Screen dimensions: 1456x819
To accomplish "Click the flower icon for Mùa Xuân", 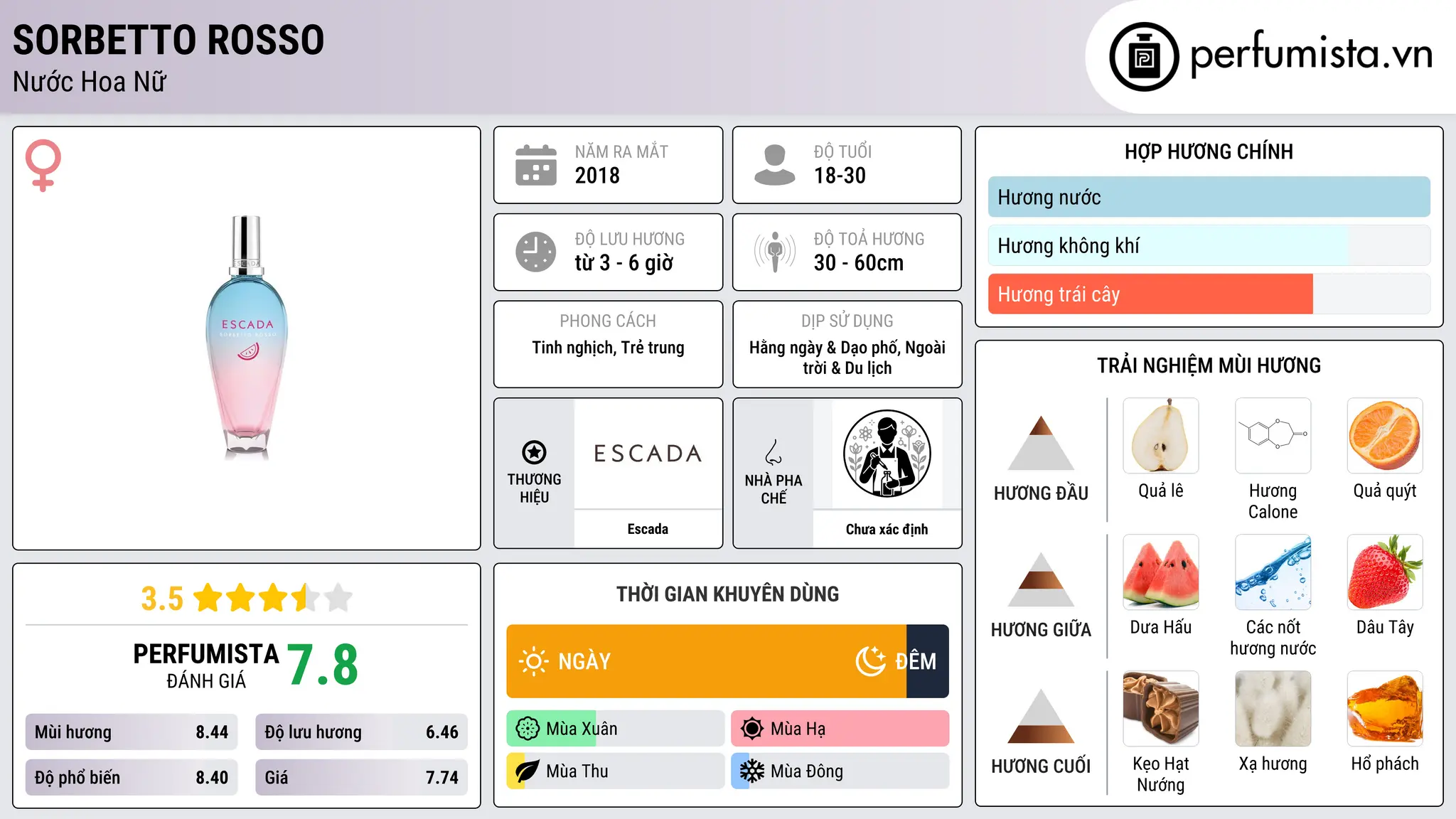I will [x=528, y=729].
